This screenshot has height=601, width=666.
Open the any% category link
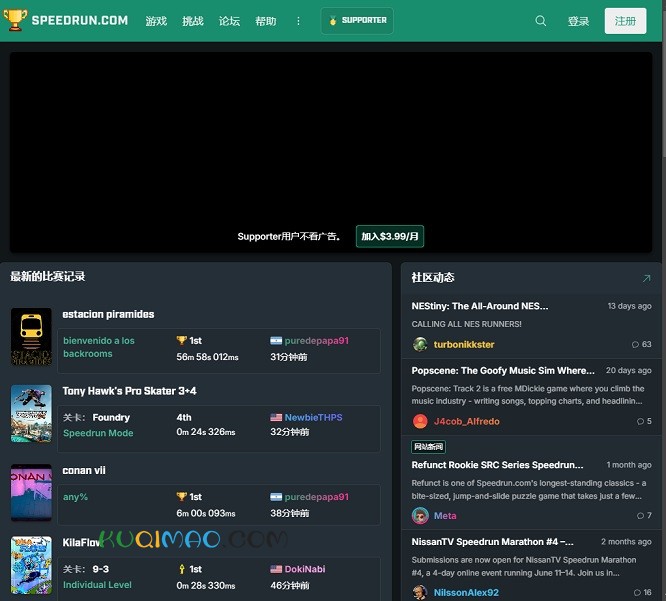(x=75, y=497)
